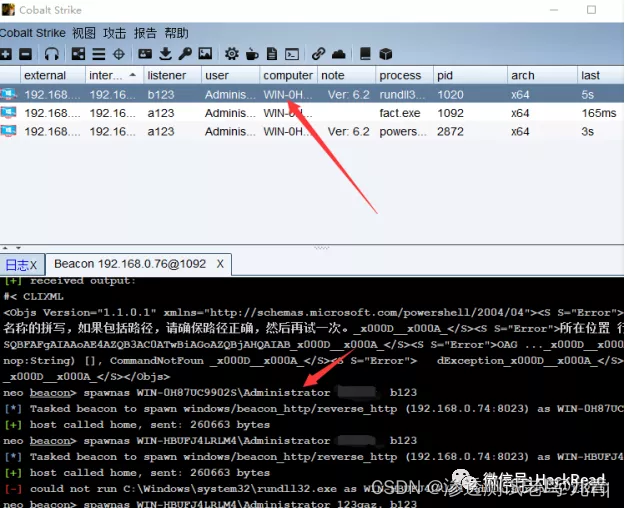This screenshot has height=508, width=625.
Task: Click the 5s last check-in value
Action: click(x=587, y=95)
